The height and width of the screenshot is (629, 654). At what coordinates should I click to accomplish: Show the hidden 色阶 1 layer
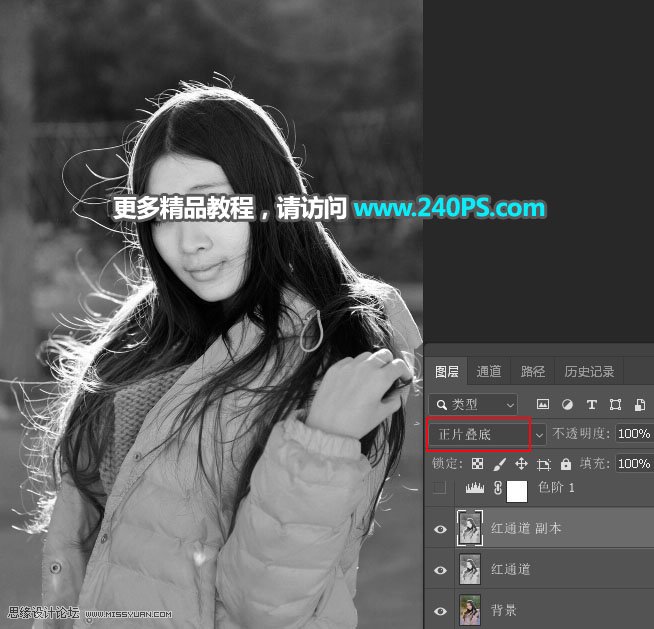pyautogui.click(x=440, y=487)
